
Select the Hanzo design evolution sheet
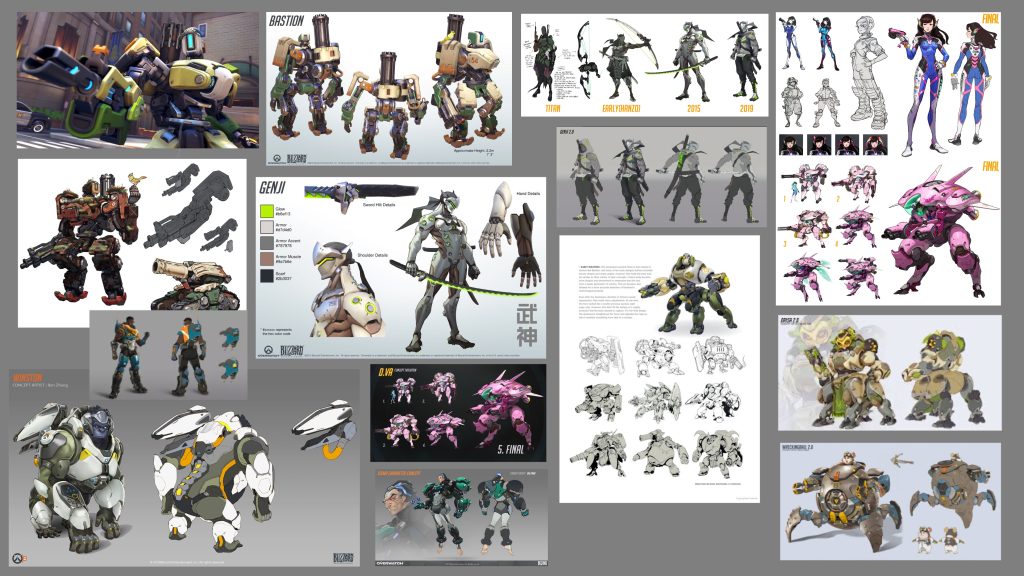(645, 65)
